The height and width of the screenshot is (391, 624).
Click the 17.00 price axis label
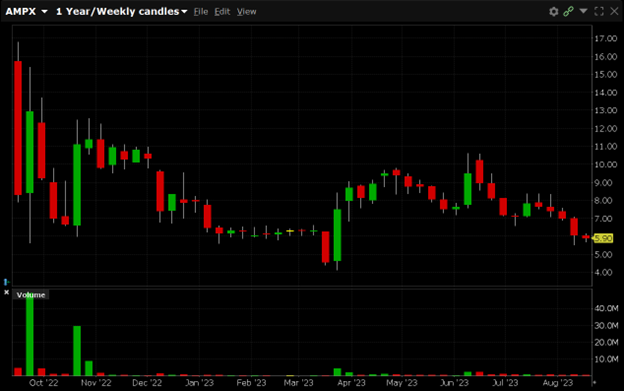click(x=606, y=39)
